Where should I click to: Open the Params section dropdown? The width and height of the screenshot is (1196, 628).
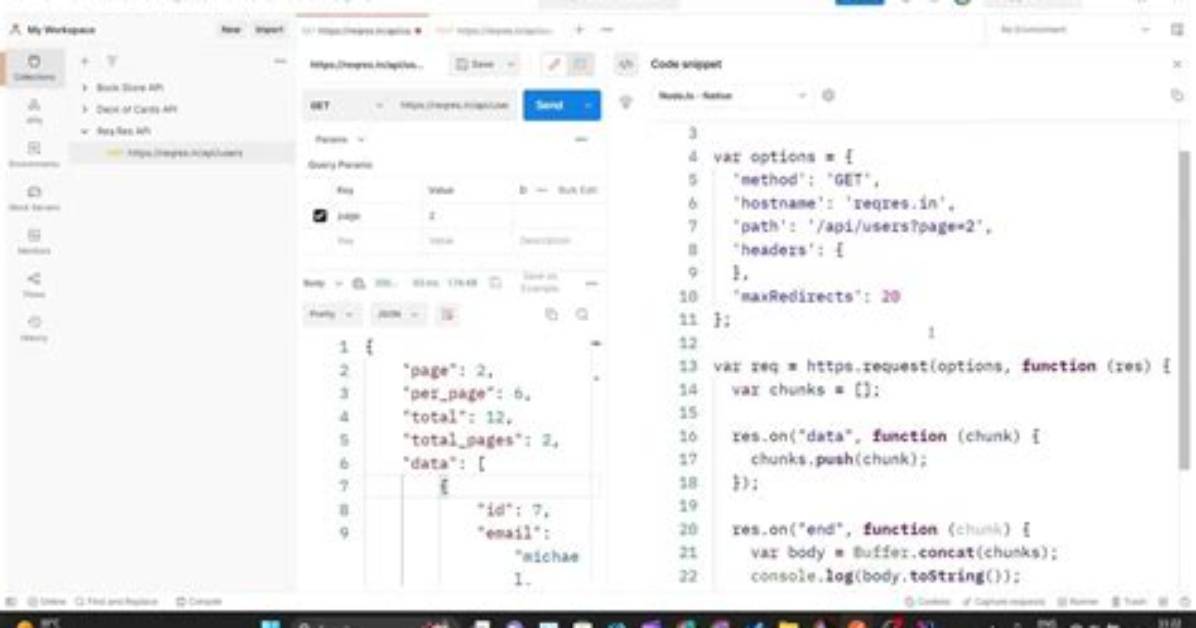pos(339,140)
